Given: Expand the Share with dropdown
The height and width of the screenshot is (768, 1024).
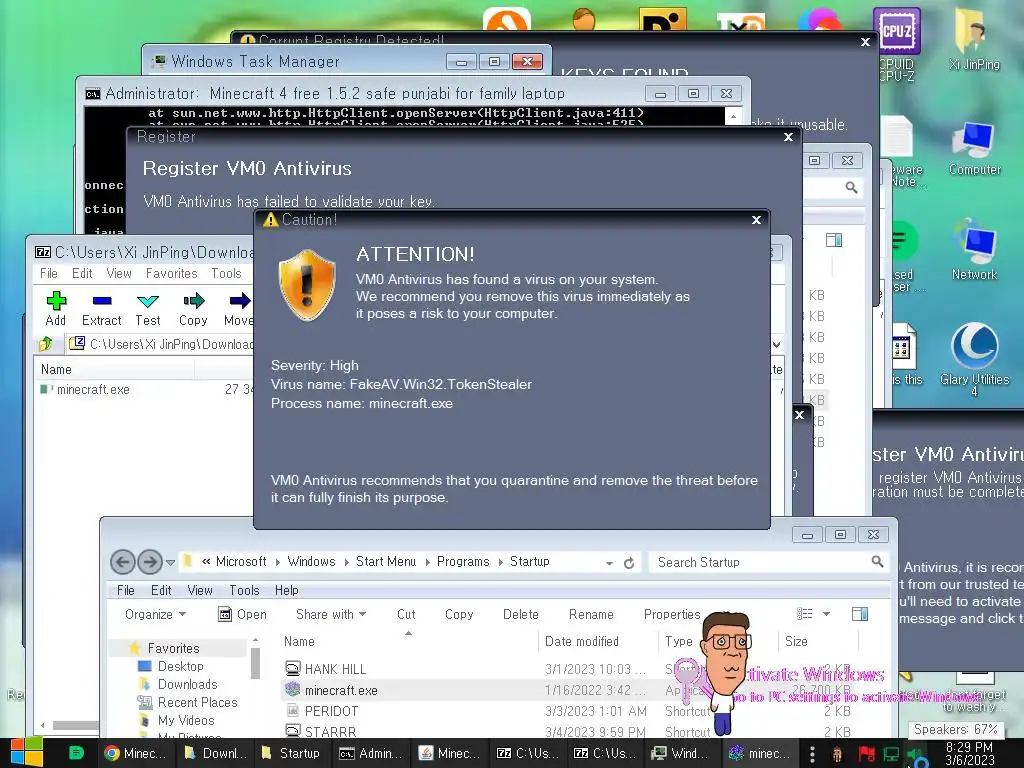Looking at the screenshot, I should [x=331, y=615].
